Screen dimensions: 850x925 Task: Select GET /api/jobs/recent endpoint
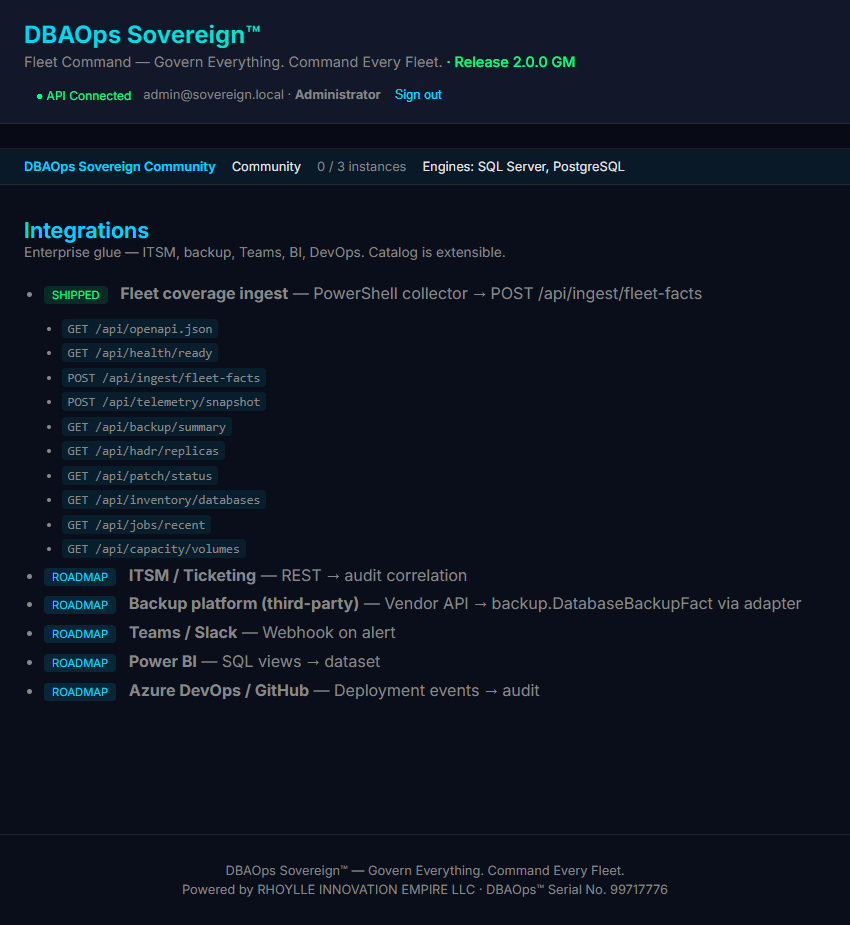(136, 524)
